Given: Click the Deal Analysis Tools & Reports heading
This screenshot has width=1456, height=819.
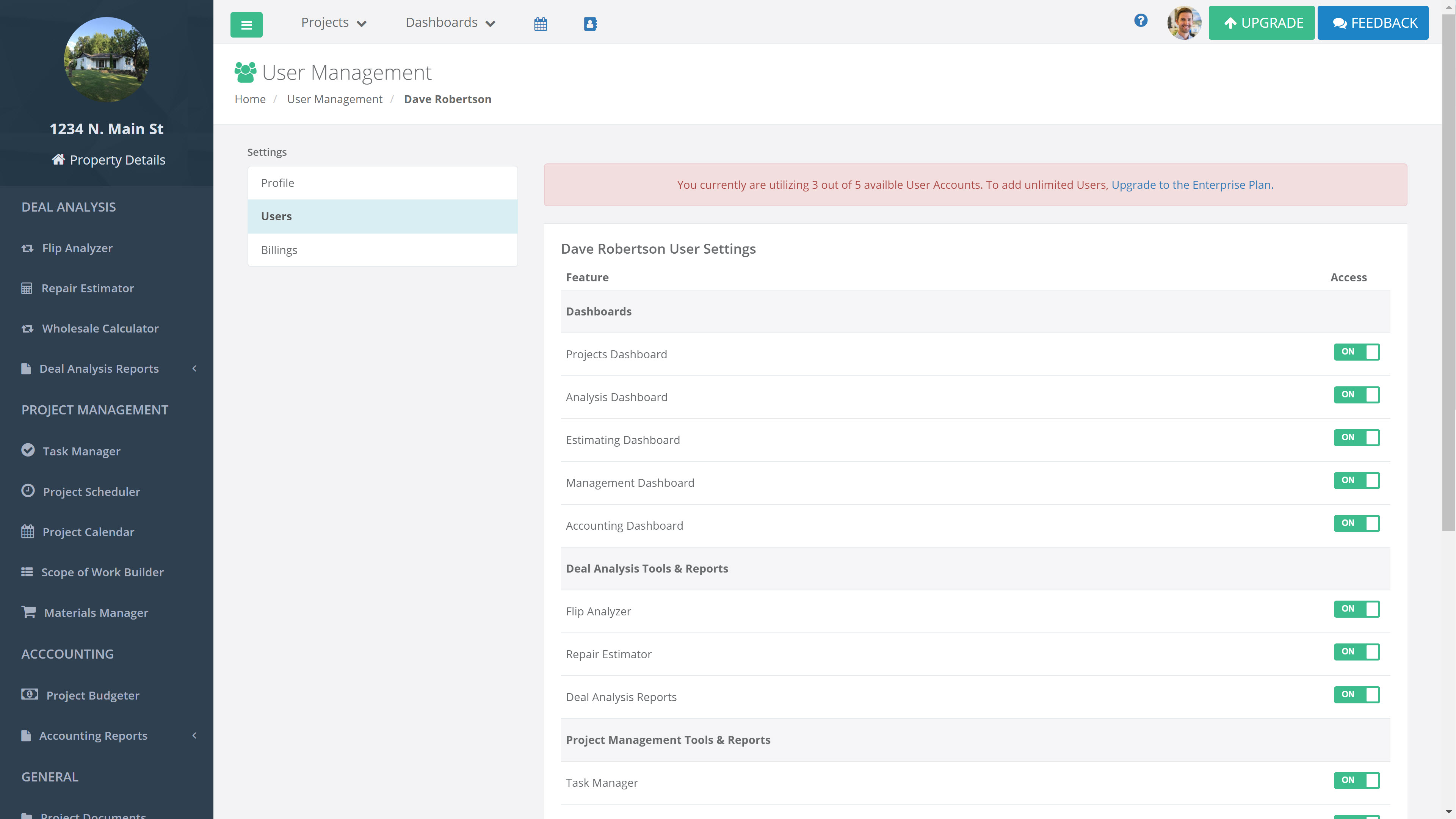Looking at the screenshot, I should pos(647,569).
